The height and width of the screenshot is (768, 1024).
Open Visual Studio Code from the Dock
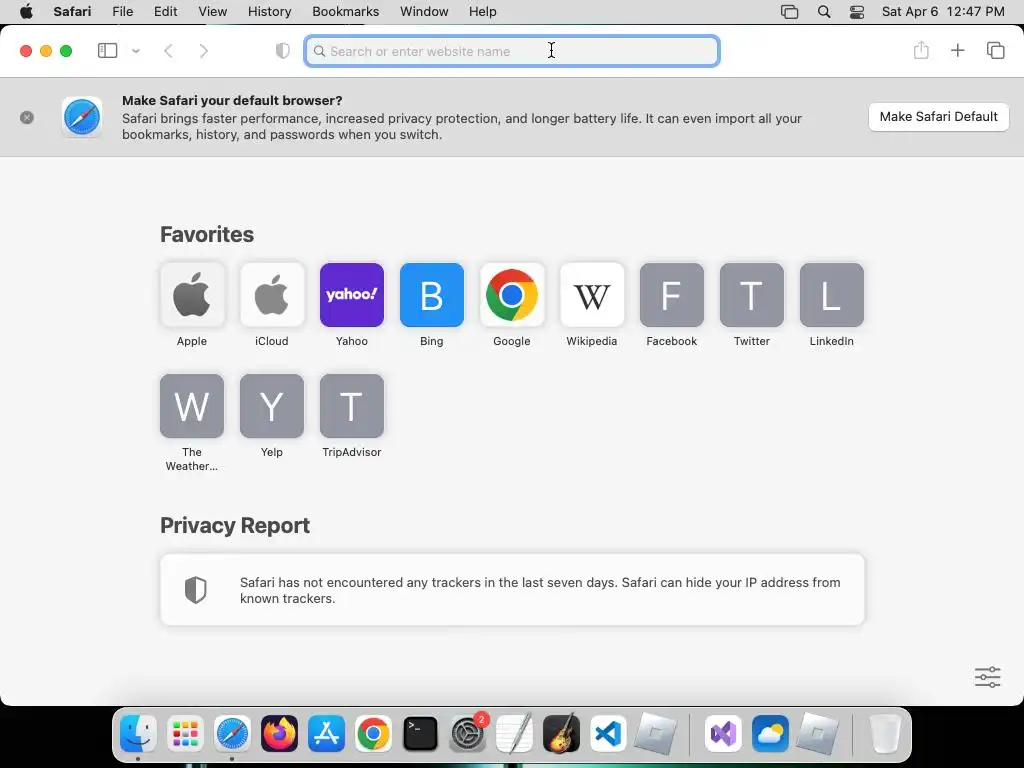pyautogui.click(x=609, y=733)
